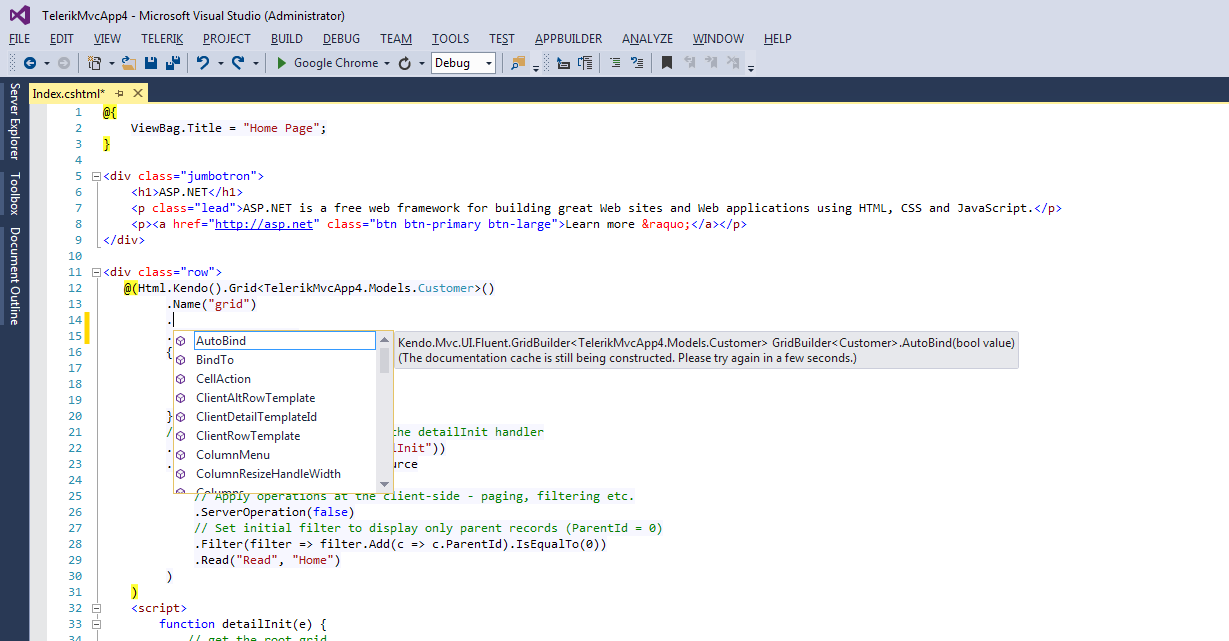Select ClientAltRowTemplate in the IntelliSense list
The width and height of the screenshot is (1229, 641).
(x=275, y=398)
